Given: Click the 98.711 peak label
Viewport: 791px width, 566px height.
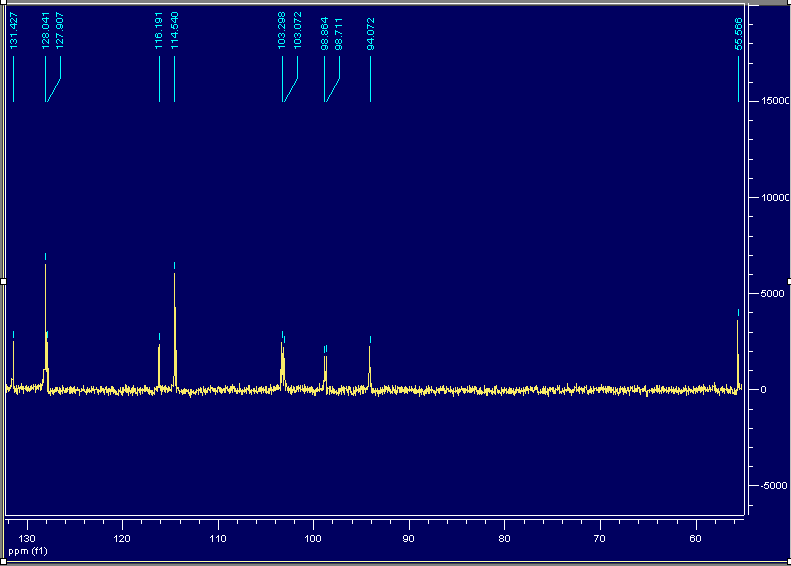Looking at the screenshot, I should (x=339, y=34).
